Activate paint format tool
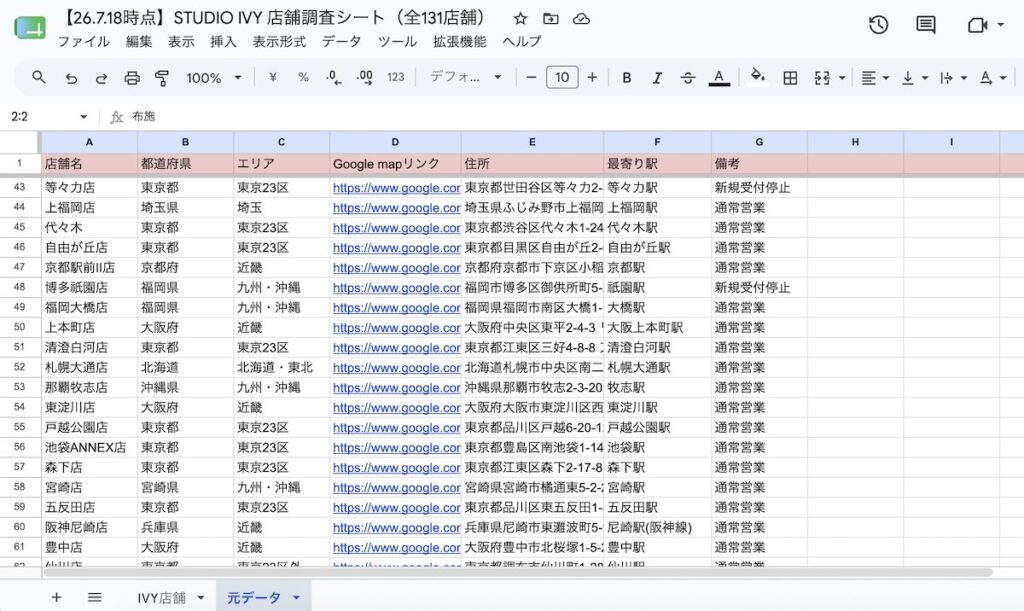 pyautogui.click(x=162, y=78)
